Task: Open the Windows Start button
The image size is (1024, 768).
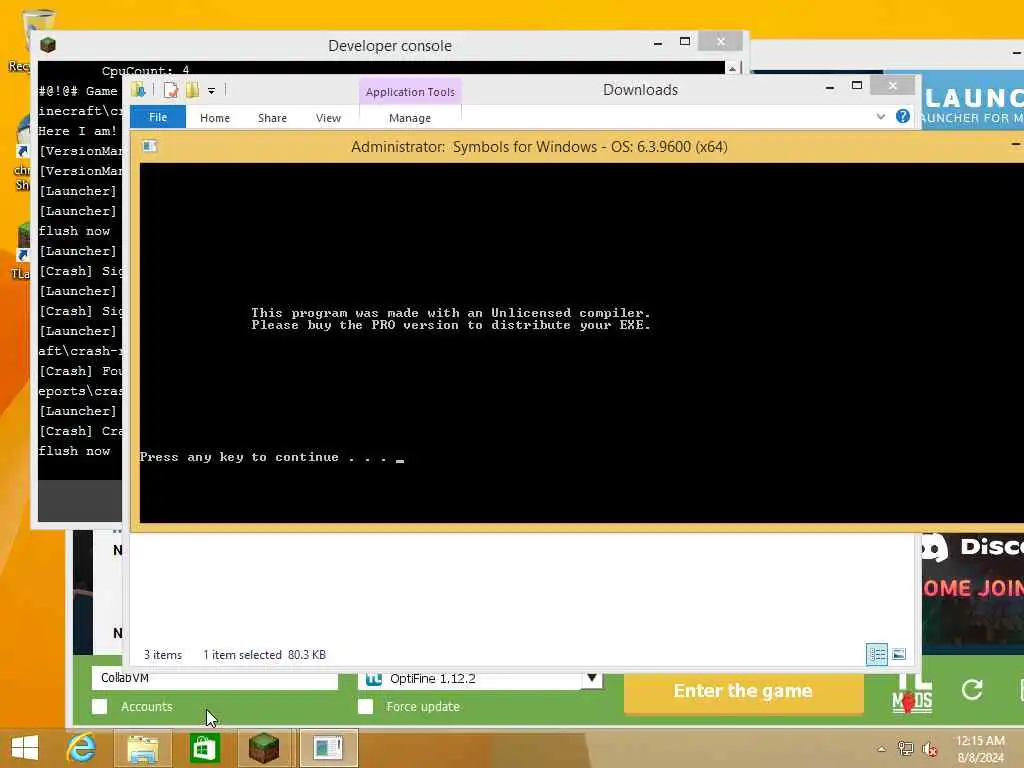Action: [x=25, y=748]
